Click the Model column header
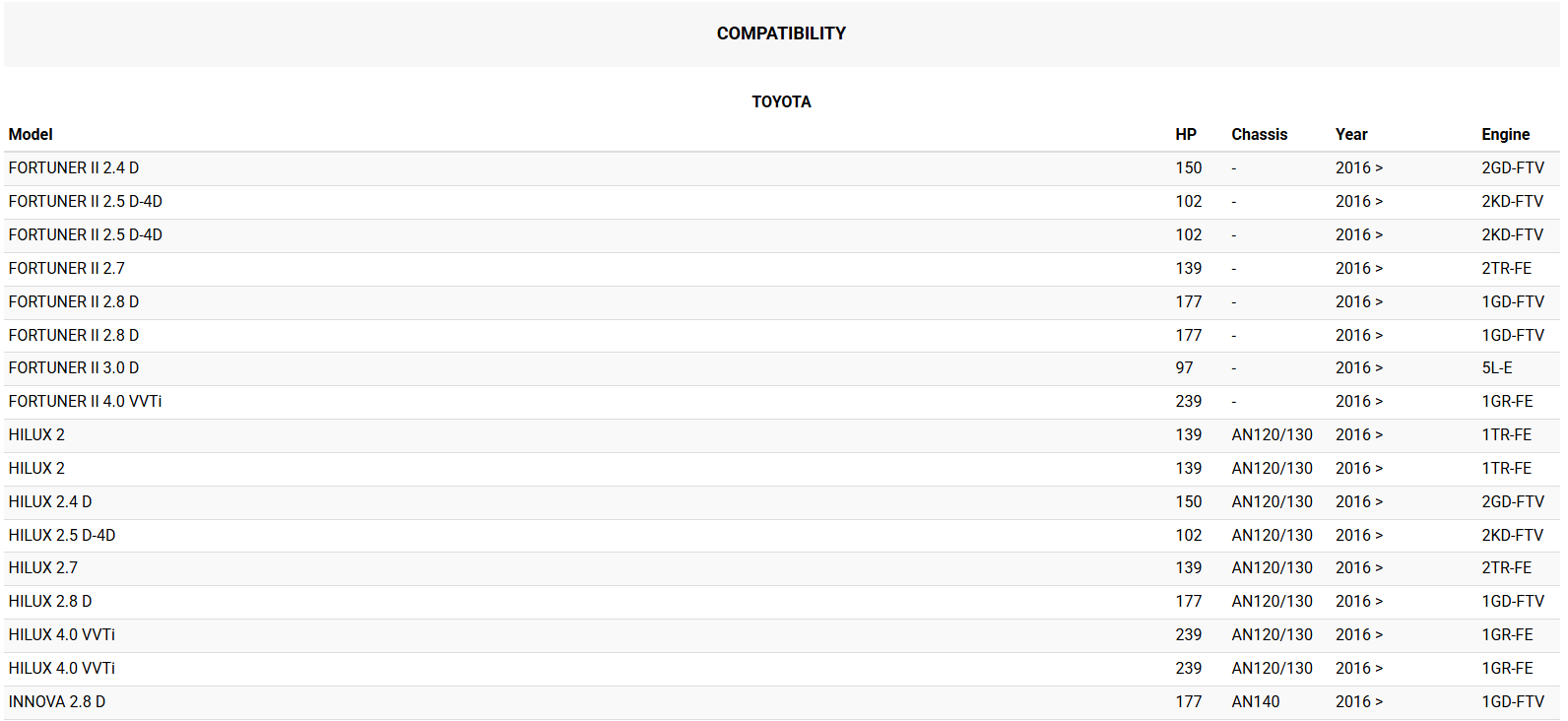Image resolution: width=1568 pixels, height=721 pixels. tap(31, 134)
